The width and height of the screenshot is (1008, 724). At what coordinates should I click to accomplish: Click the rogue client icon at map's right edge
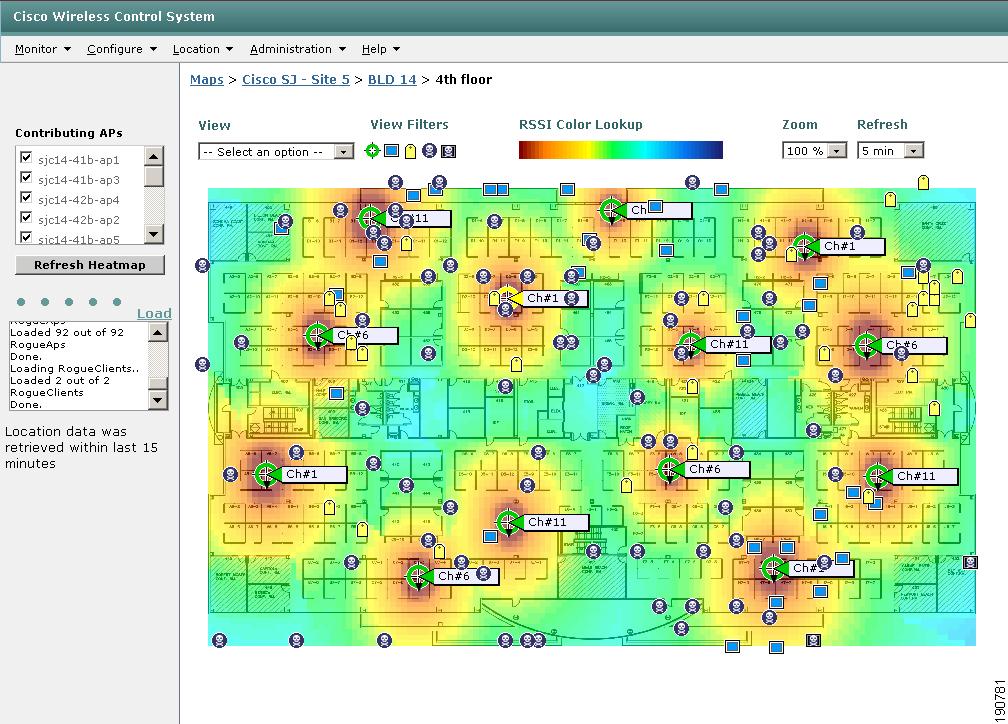tap(970, 563)
